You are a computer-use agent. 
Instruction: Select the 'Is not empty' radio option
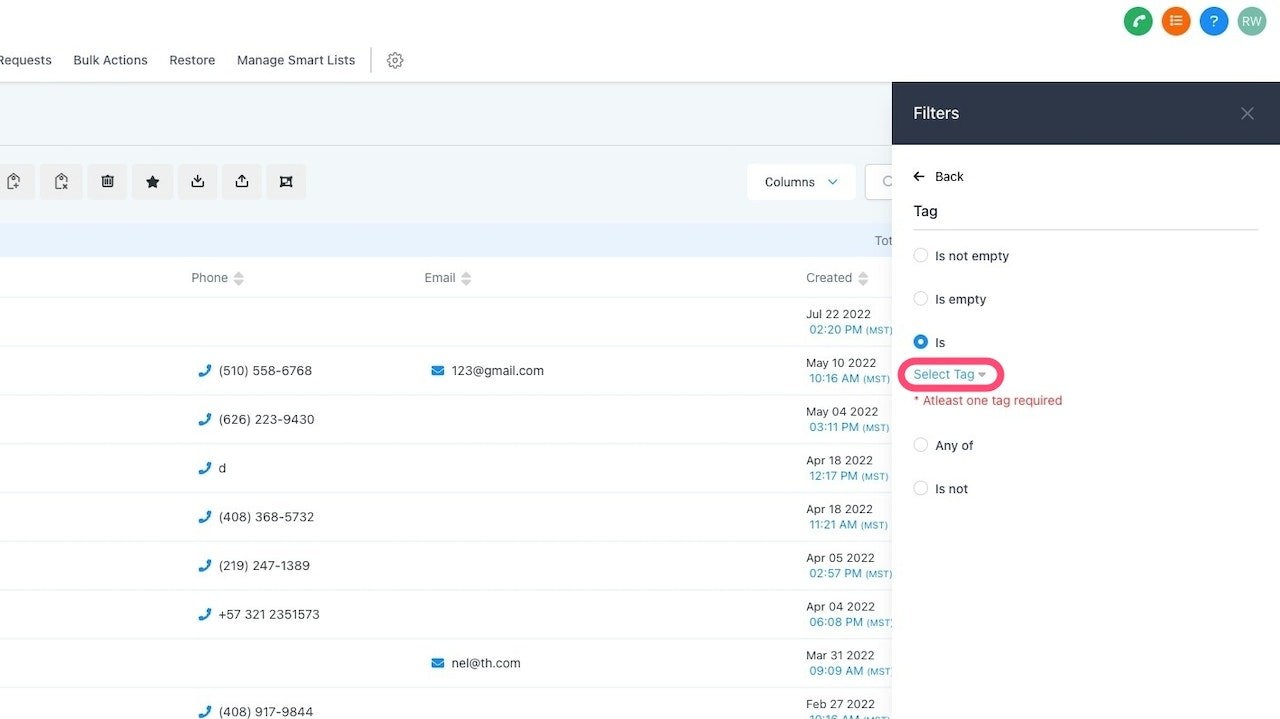(x=921, y=256)
